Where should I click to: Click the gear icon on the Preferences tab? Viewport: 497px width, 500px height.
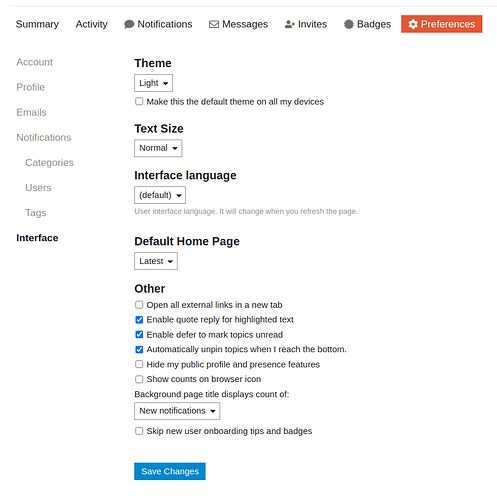tap(413, 24)
